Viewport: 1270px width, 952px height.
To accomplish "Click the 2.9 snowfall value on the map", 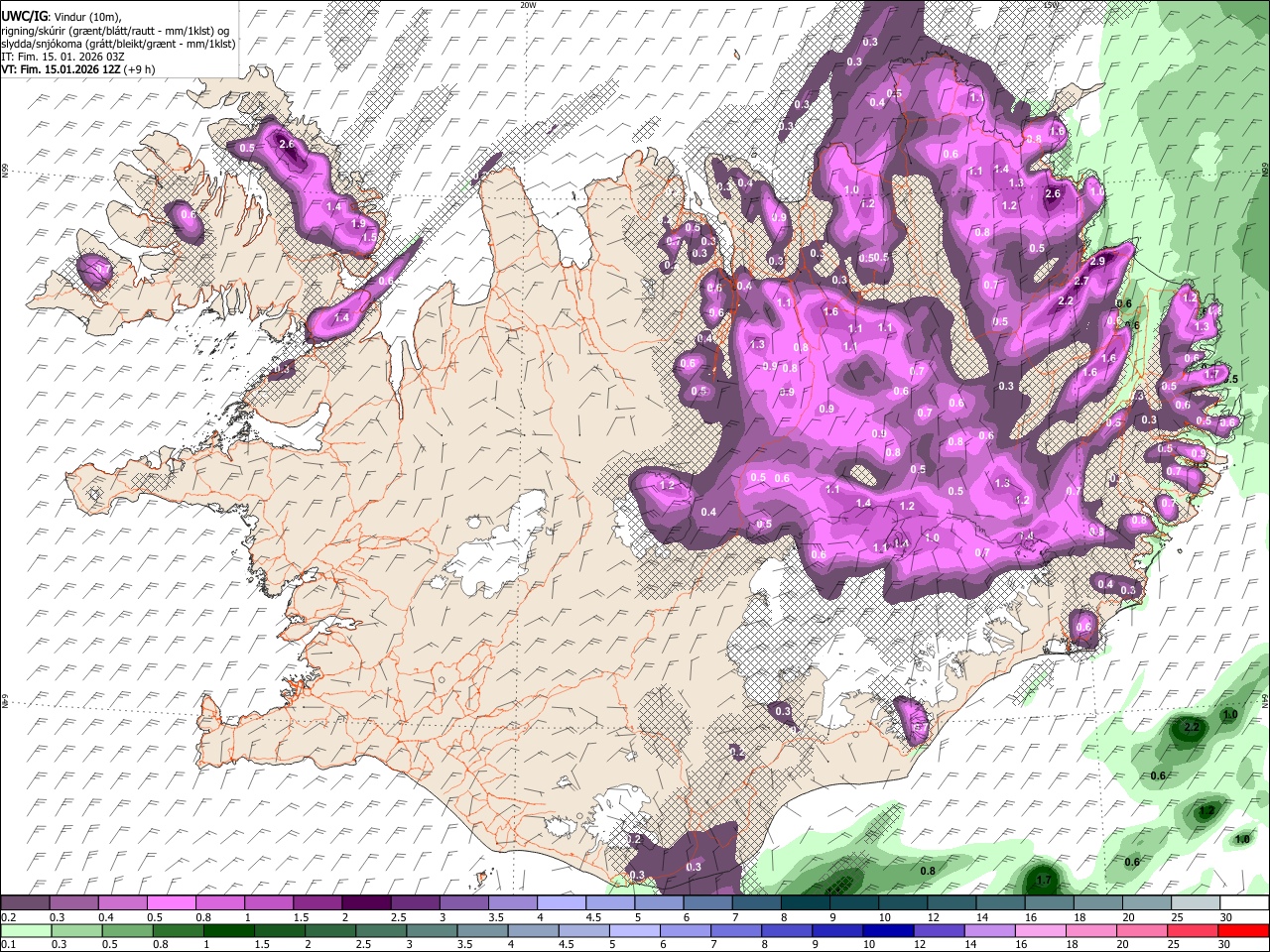I will 1097,262.
